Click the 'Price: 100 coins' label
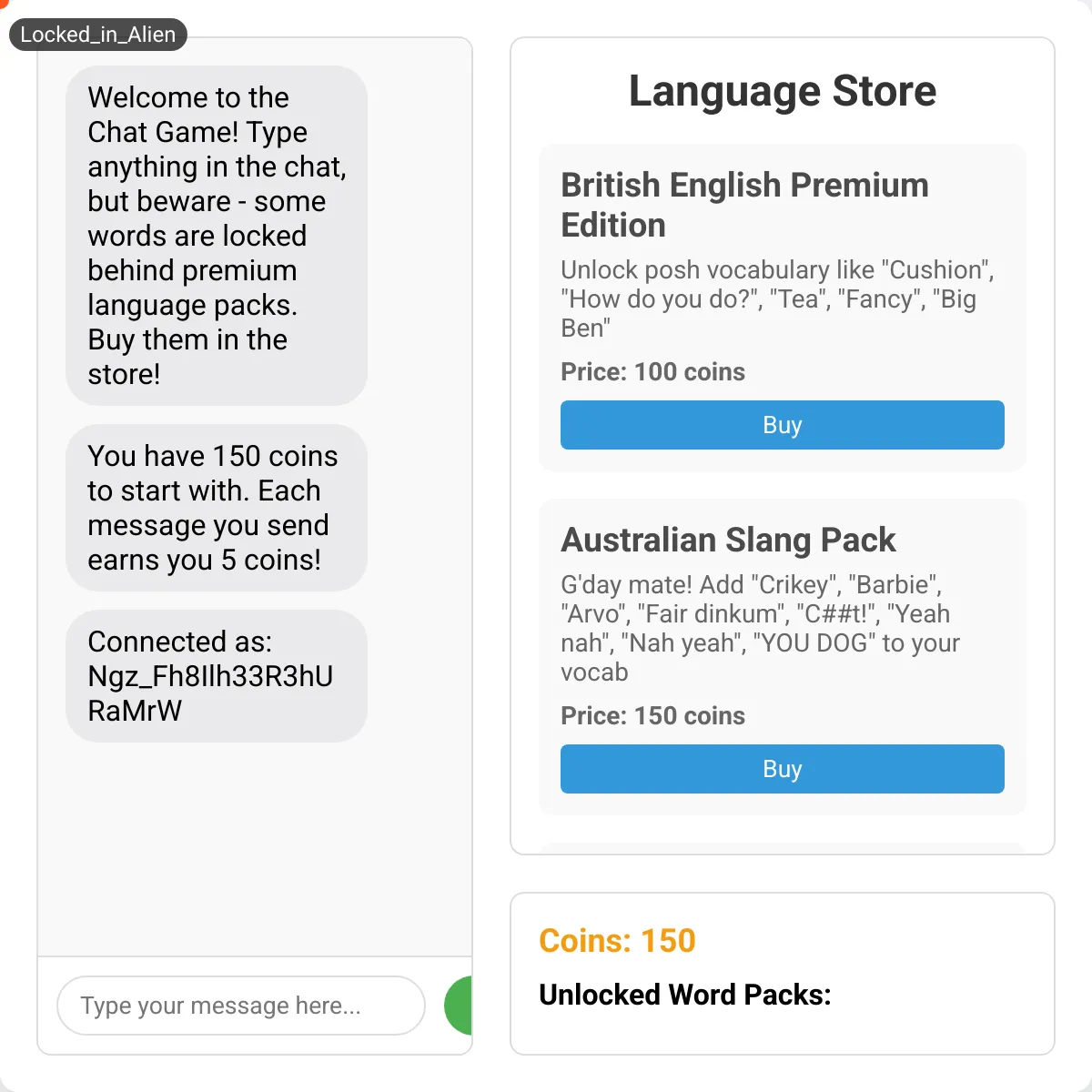Screen dimensions: 1092x1092 pyautogui.click(x=652, y=372)
